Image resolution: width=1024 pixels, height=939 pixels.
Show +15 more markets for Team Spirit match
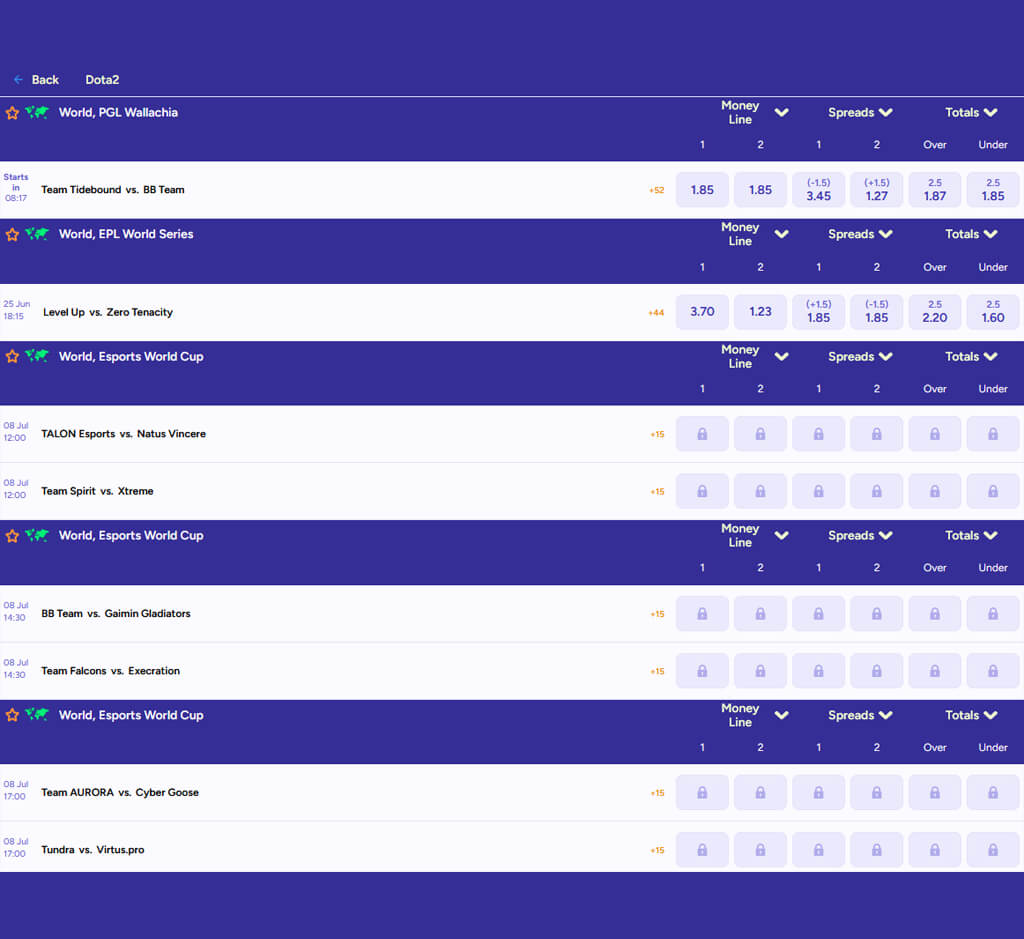click(x=657, y=492)
